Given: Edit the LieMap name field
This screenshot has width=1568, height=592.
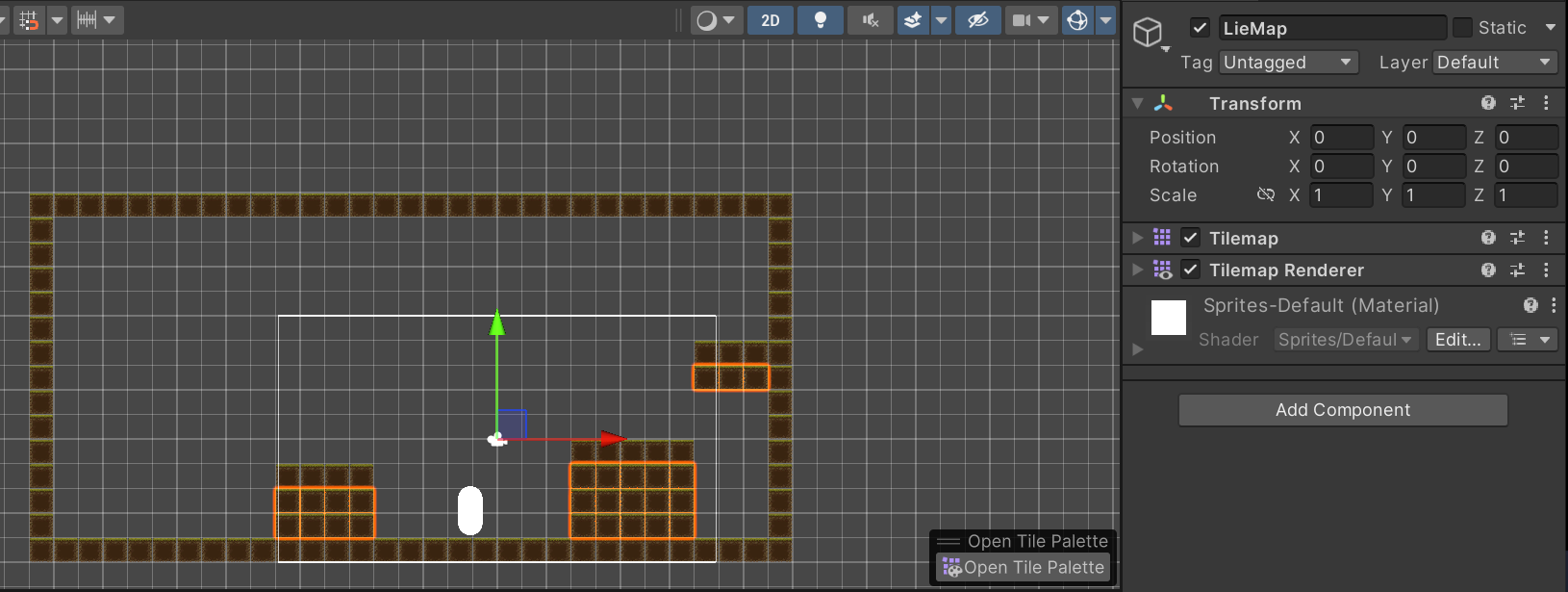Looking at the screenshot, I should pyautogui.click(x=1332, y=28).
